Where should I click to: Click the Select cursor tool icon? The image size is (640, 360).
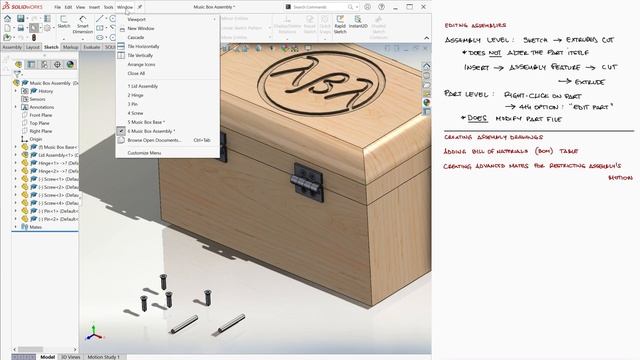point(34,28)
